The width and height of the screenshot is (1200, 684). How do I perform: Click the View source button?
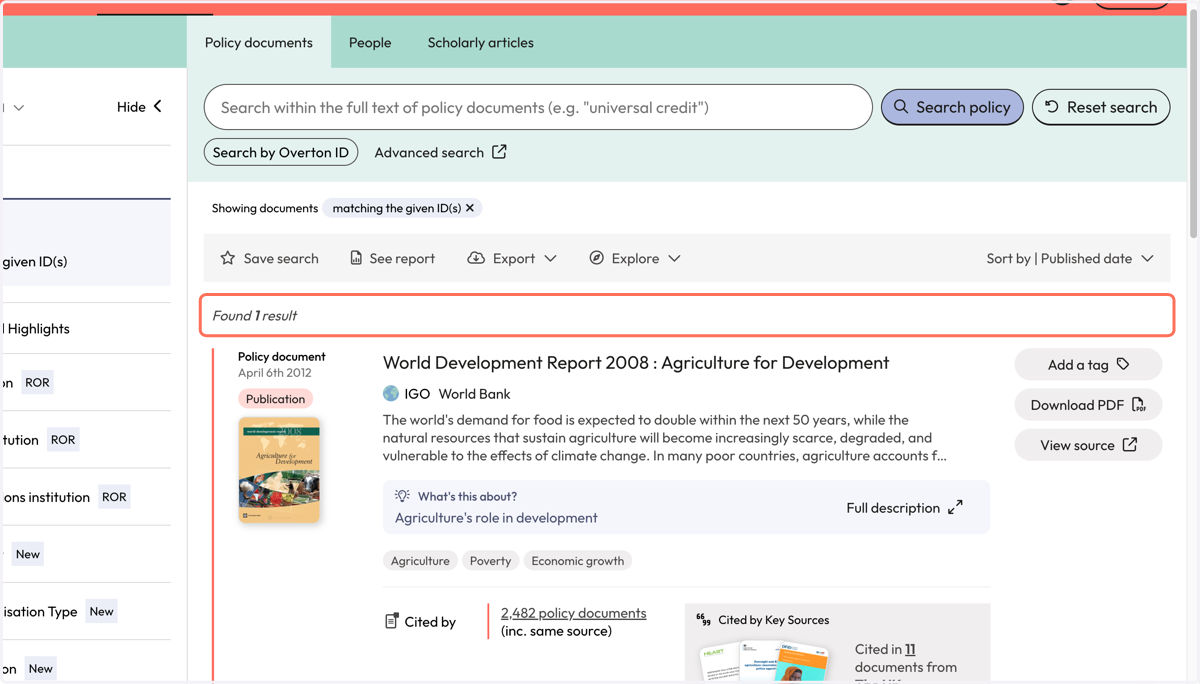(1088, 445)
